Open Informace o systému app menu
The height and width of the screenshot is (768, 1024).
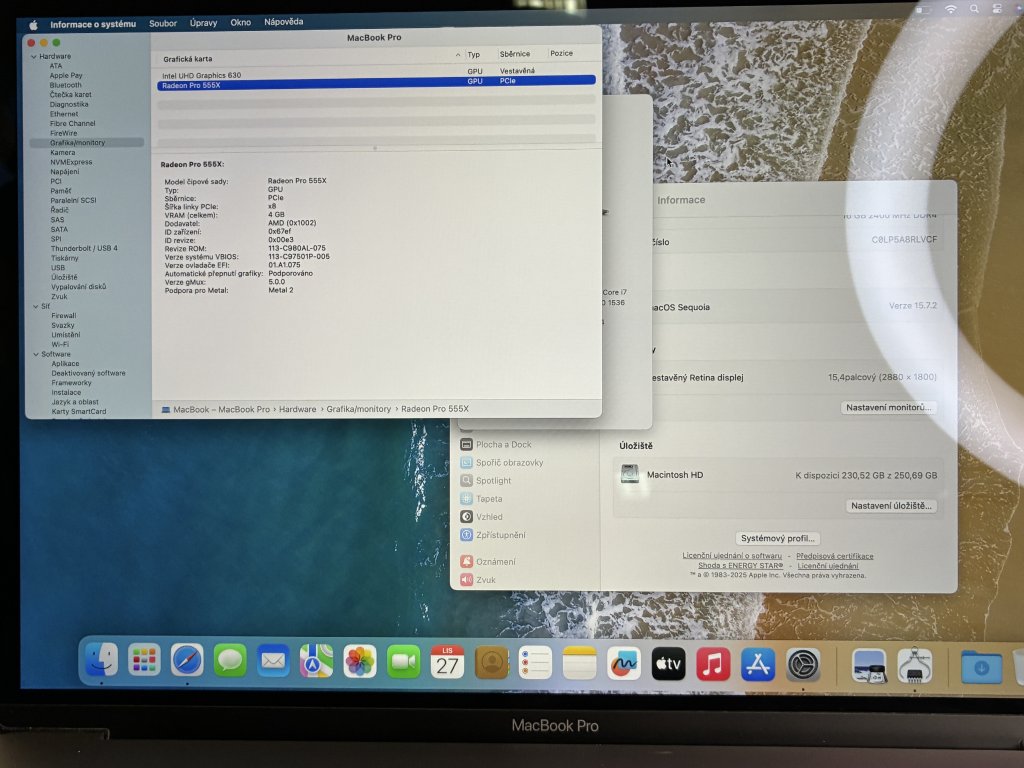93,24
